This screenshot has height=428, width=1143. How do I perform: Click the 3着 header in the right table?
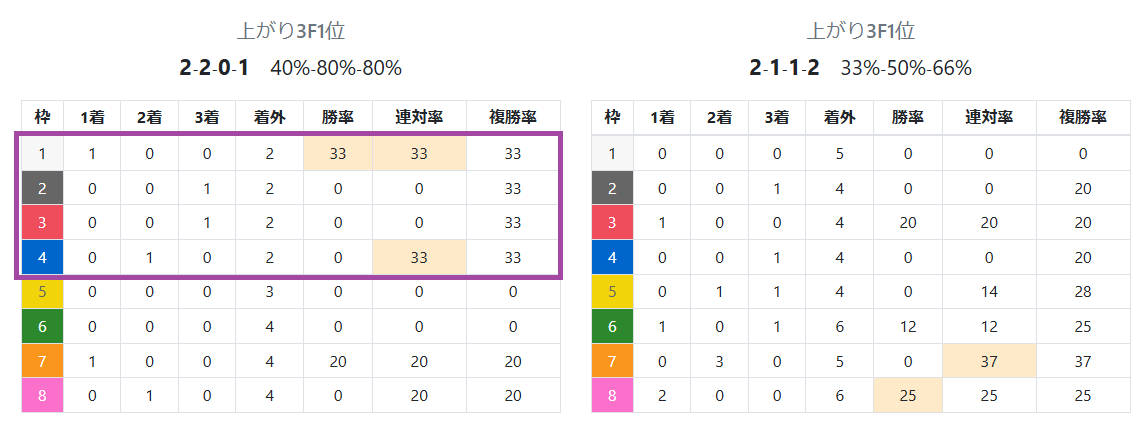click(x=777, y=117)
